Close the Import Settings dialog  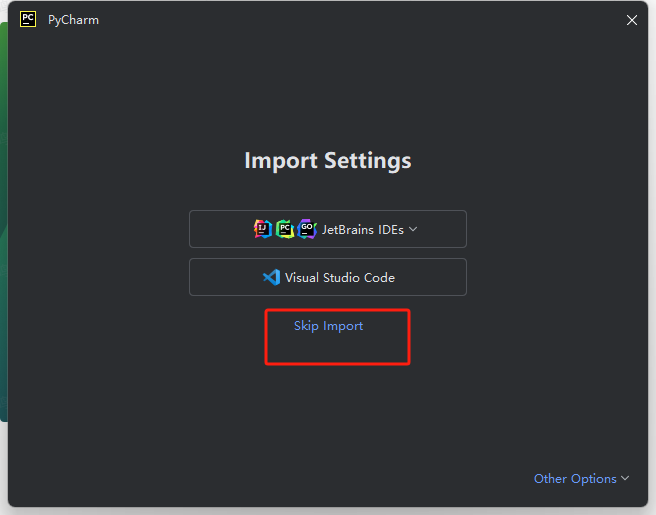tap(632, 20)
